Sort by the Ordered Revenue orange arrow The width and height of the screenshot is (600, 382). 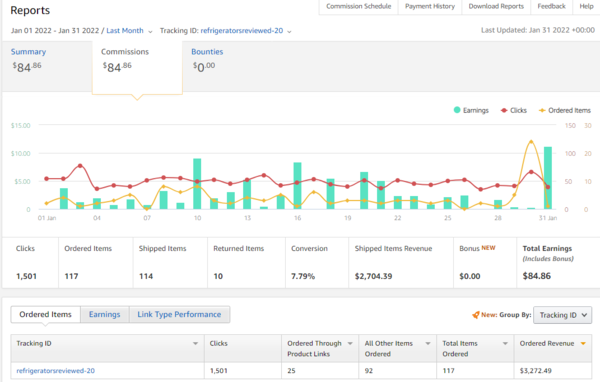[x=583, y=343]
